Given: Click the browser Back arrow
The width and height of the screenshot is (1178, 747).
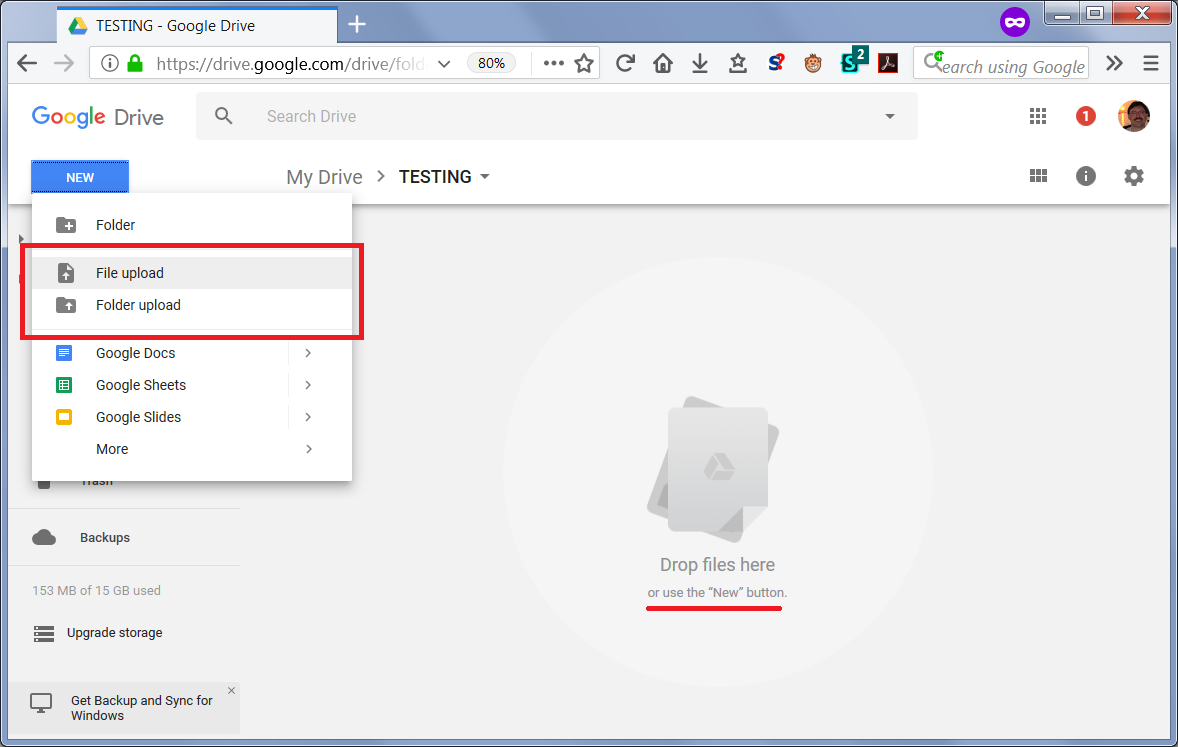Looking at the screenshot, I should pos(27,63).
